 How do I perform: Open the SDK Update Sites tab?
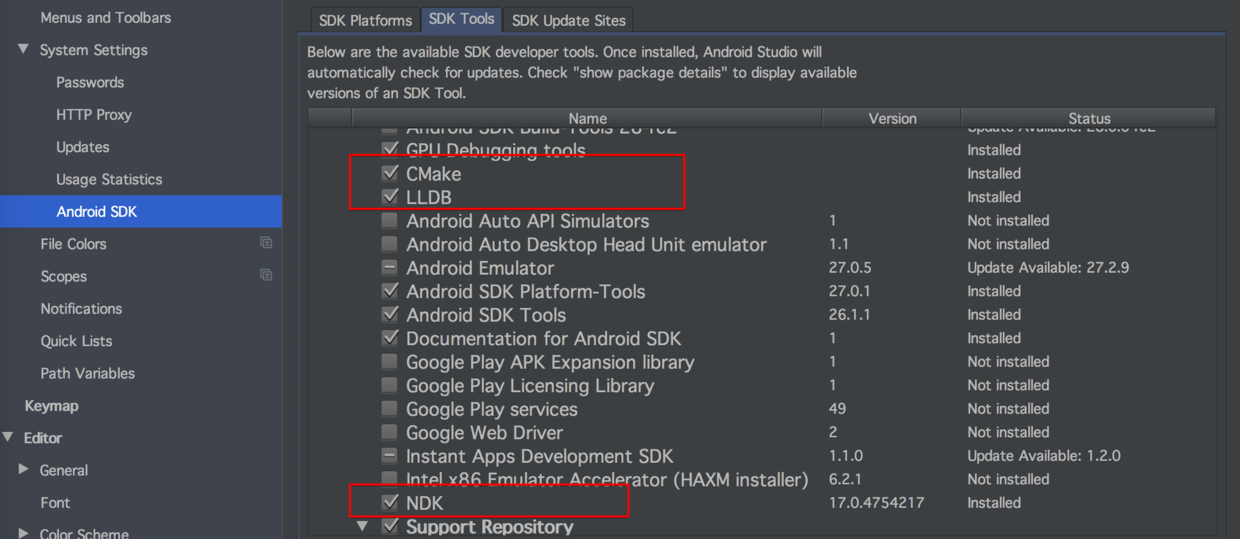(568, 20)
